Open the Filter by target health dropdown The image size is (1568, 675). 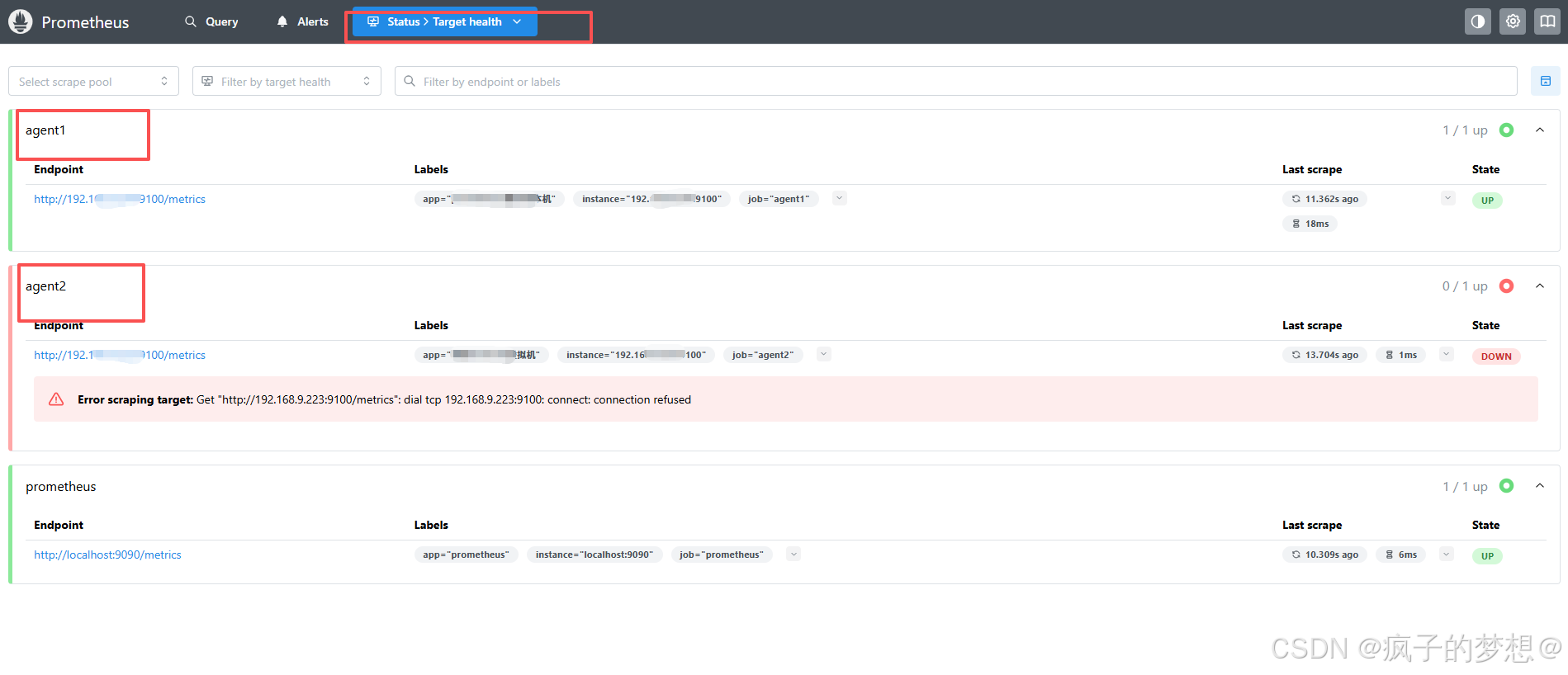pyautogui.click(x=287, y=81)
